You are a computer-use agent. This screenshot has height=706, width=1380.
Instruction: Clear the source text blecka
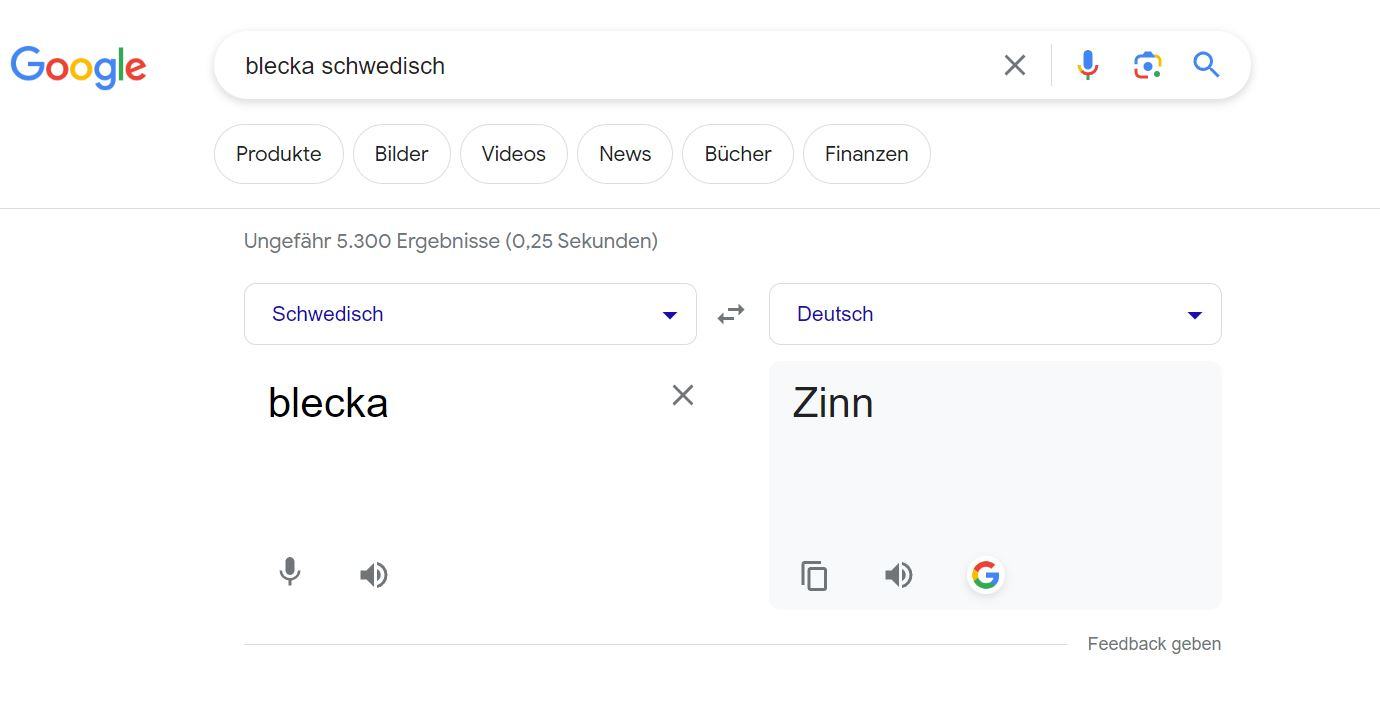click(683, 395)
